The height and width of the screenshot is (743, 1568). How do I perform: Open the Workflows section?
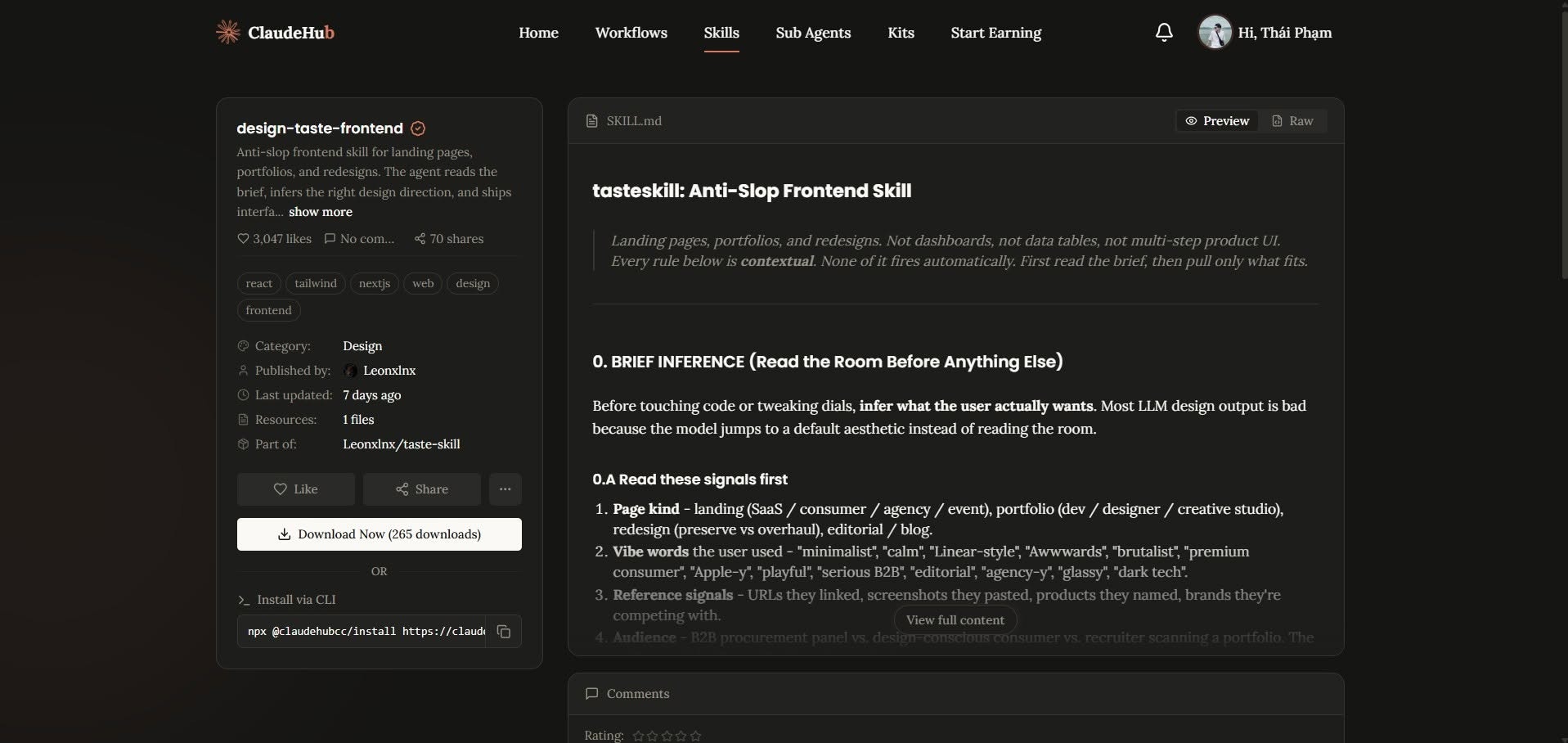pos(631,33)
